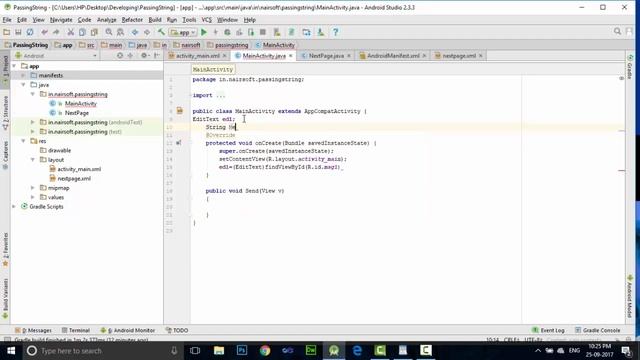Click the Synchronize toolbar icon

click(30, 32)
